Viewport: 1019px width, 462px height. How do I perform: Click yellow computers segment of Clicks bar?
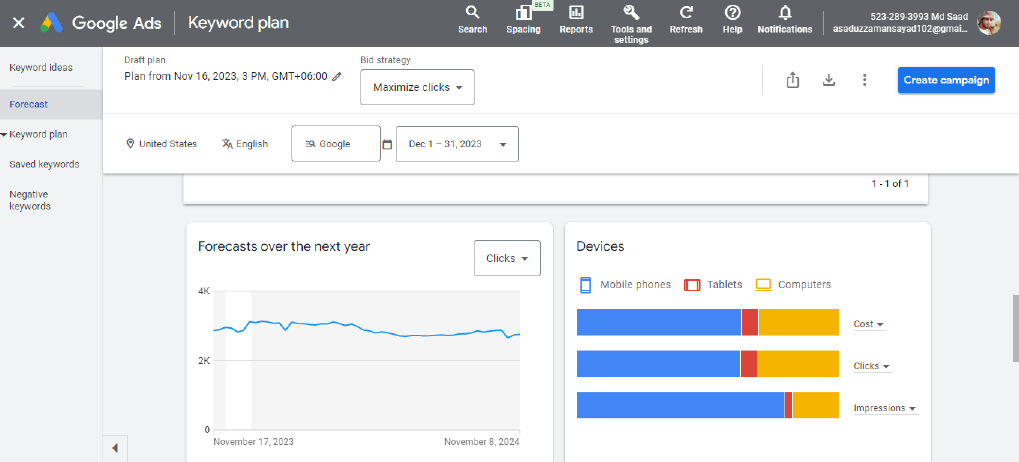pyautogui.click(x=798, y=364)
